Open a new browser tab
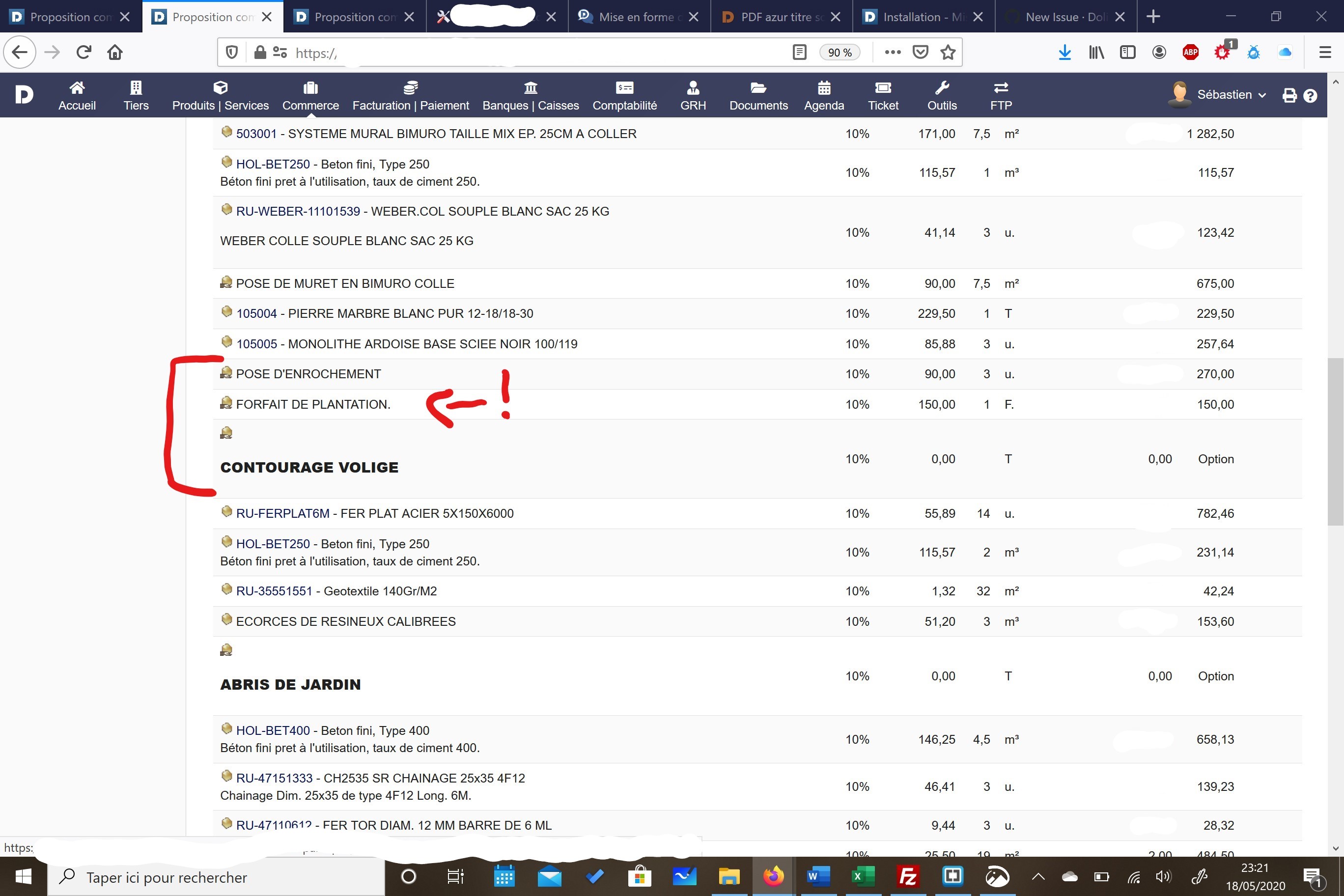 (x=1153, y=17)
